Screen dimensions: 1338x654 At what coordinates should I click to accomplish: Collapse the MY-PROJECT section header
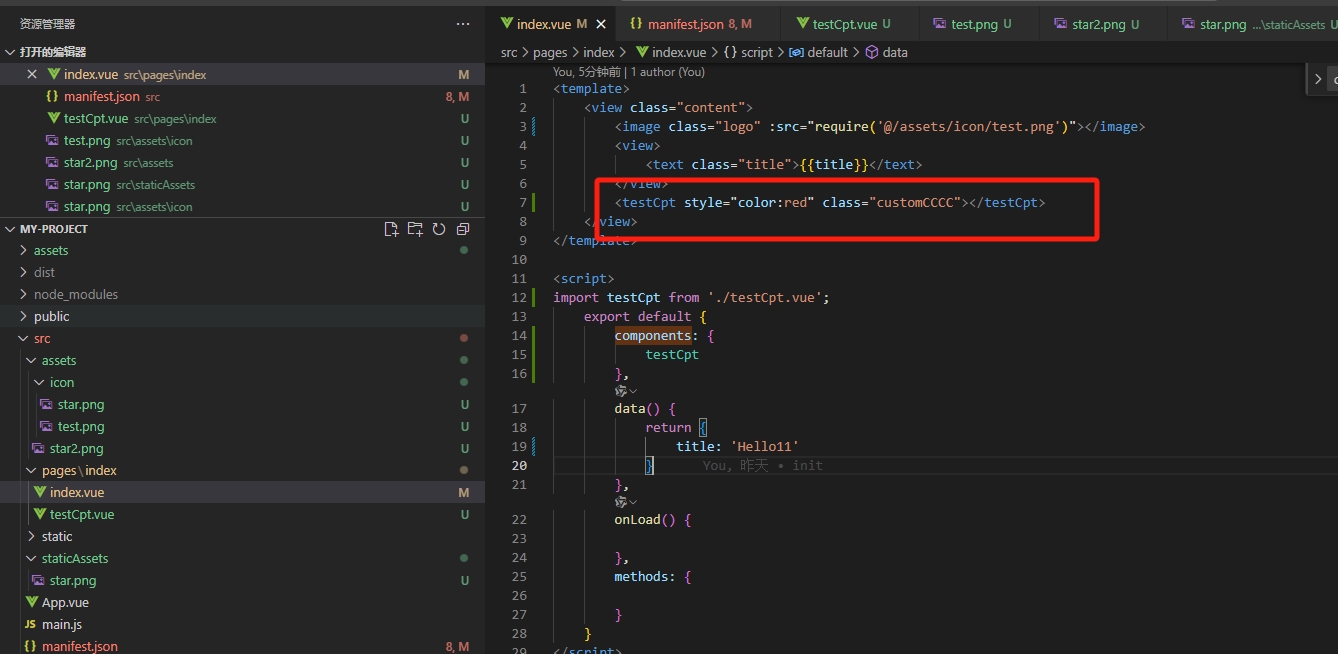click(x=11, y=229)
